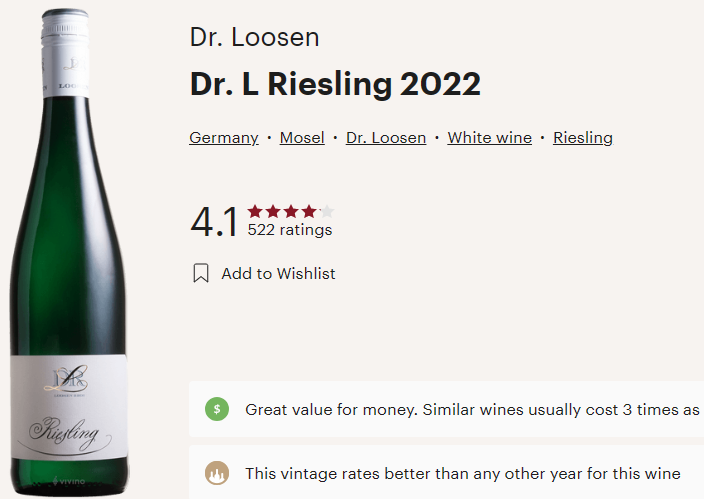The image size is (704, 499).
Task: Click the Dr. L Riesling 2022 title
Action: coord(335,85)
